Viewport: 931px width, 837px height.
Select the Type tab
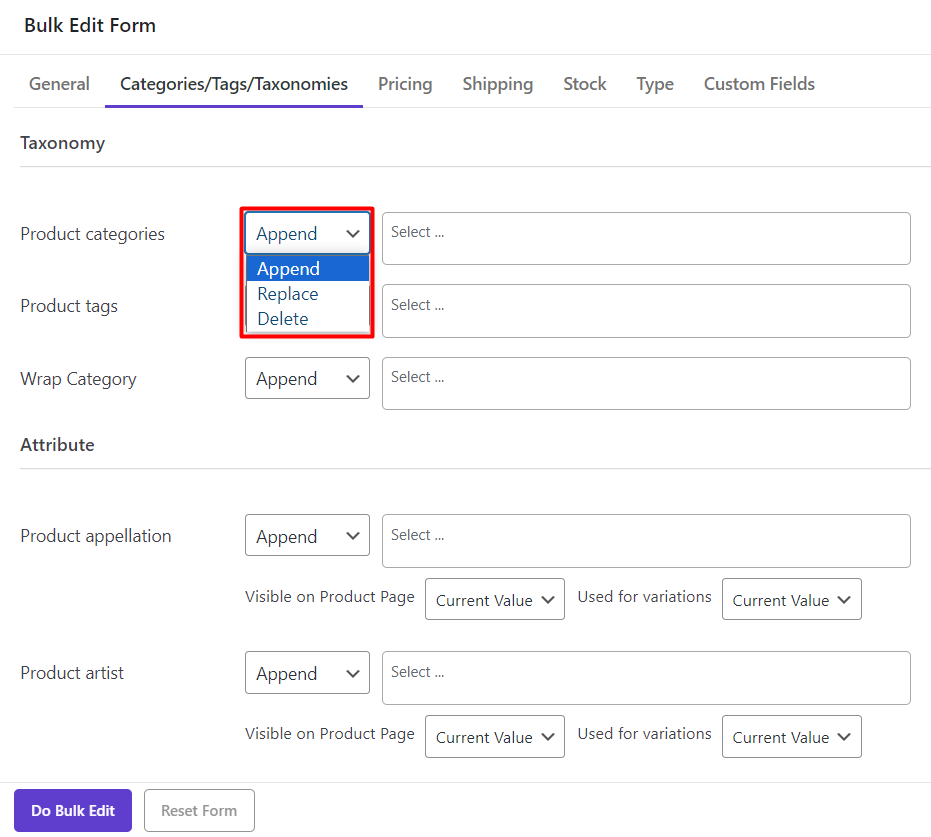[x=655, y=84]
